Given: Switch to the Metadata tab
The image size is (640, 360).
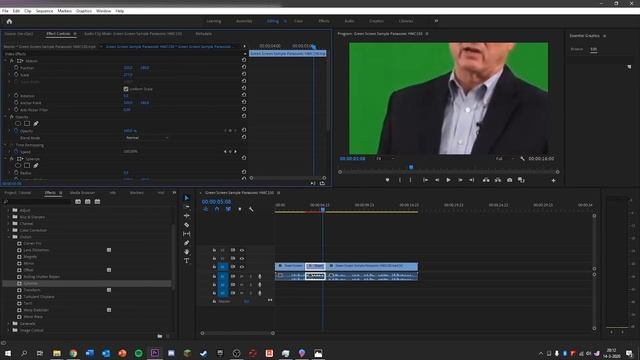Looking at the screenshot, I should (x=203, y=34).
